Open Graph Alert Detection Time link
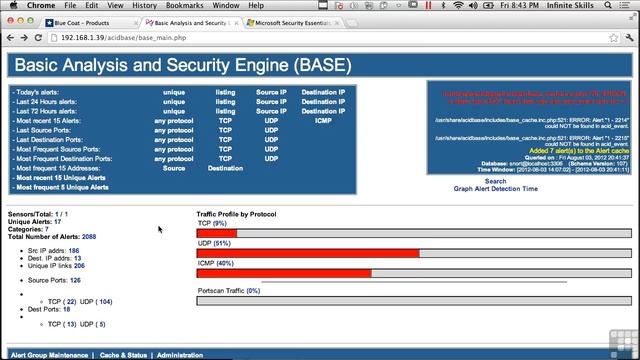Screen dimensions: 640x360 [x=496, y=189]
